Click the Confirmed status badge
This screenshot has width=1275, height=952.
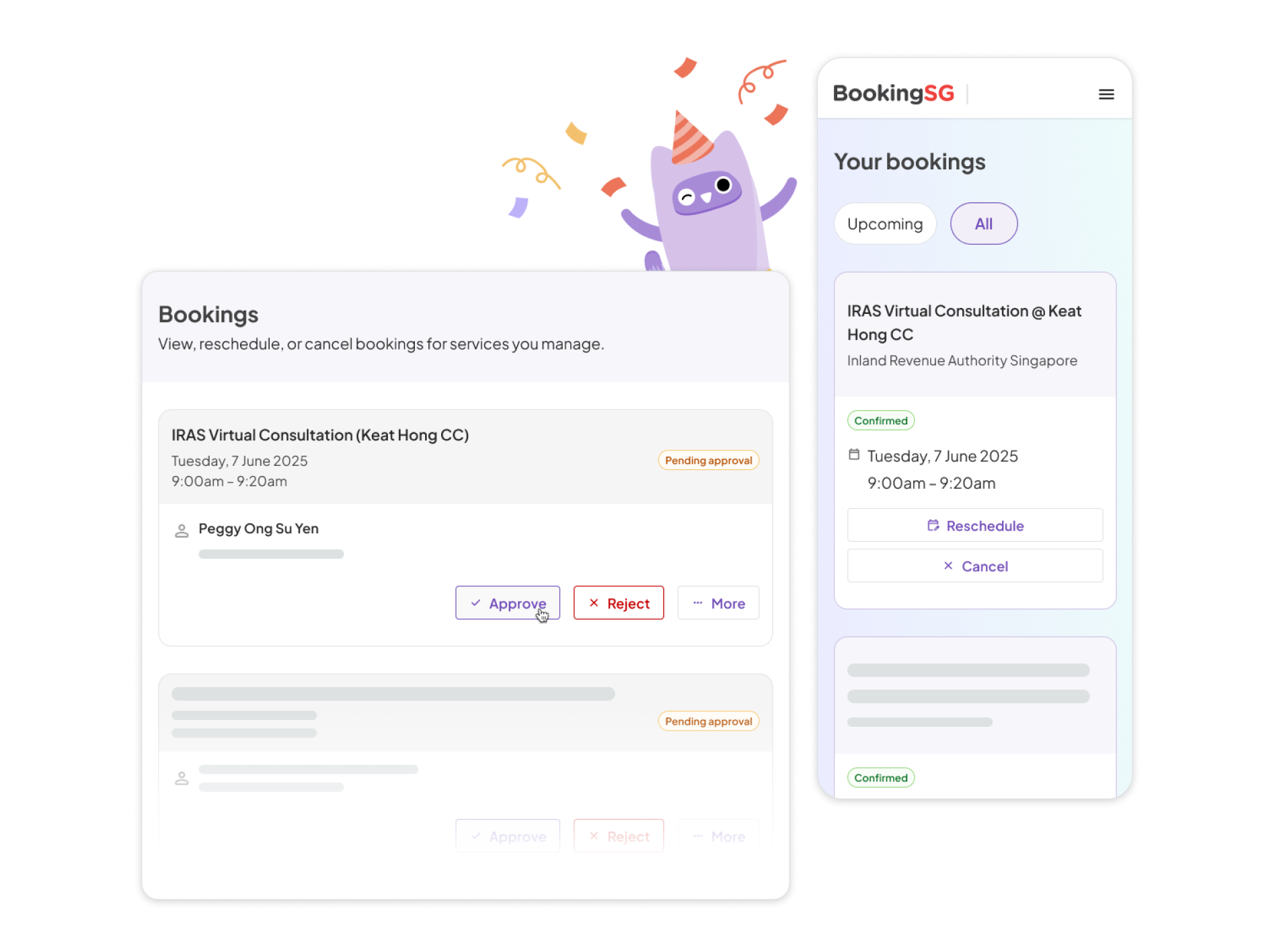pos(881,420)
